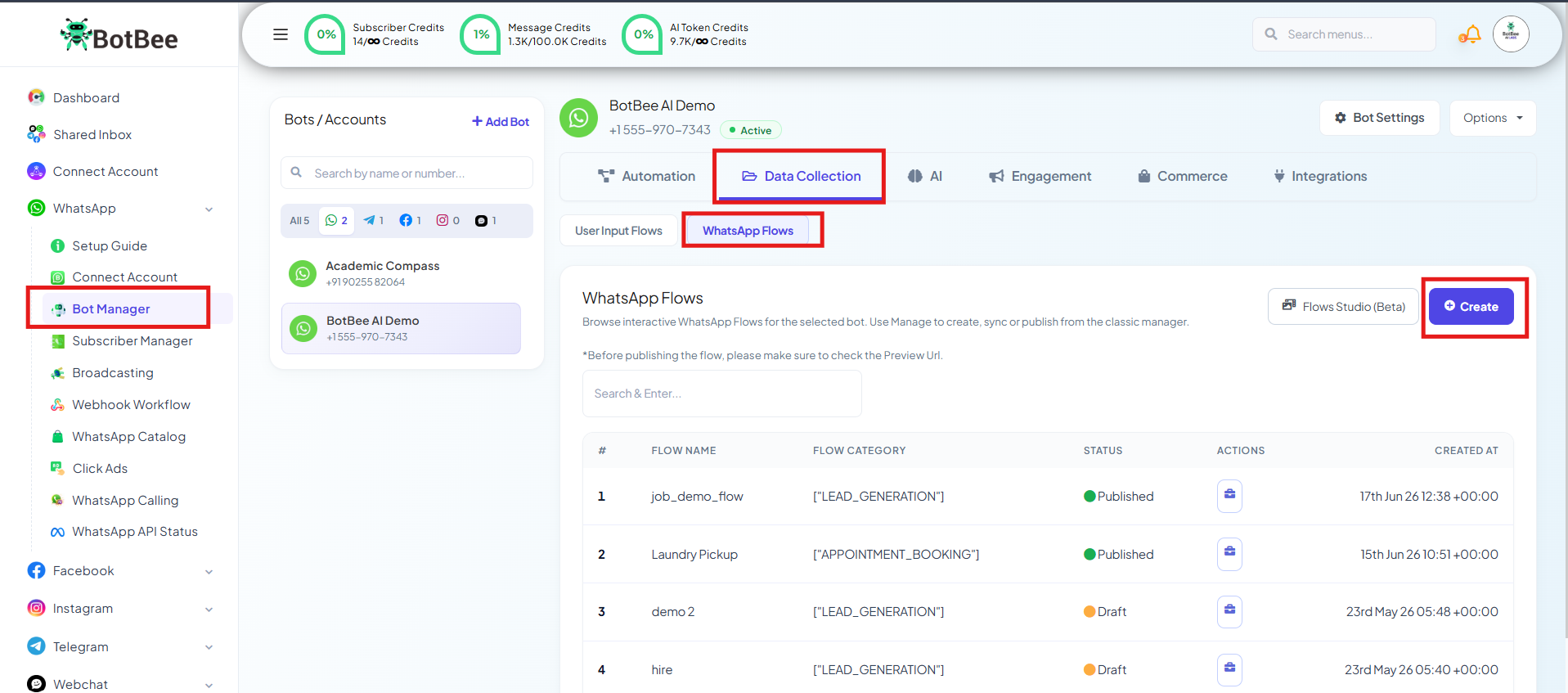
Task: Click the WhatsApp Catalog bag icon
Action: (x=57, y=437)
